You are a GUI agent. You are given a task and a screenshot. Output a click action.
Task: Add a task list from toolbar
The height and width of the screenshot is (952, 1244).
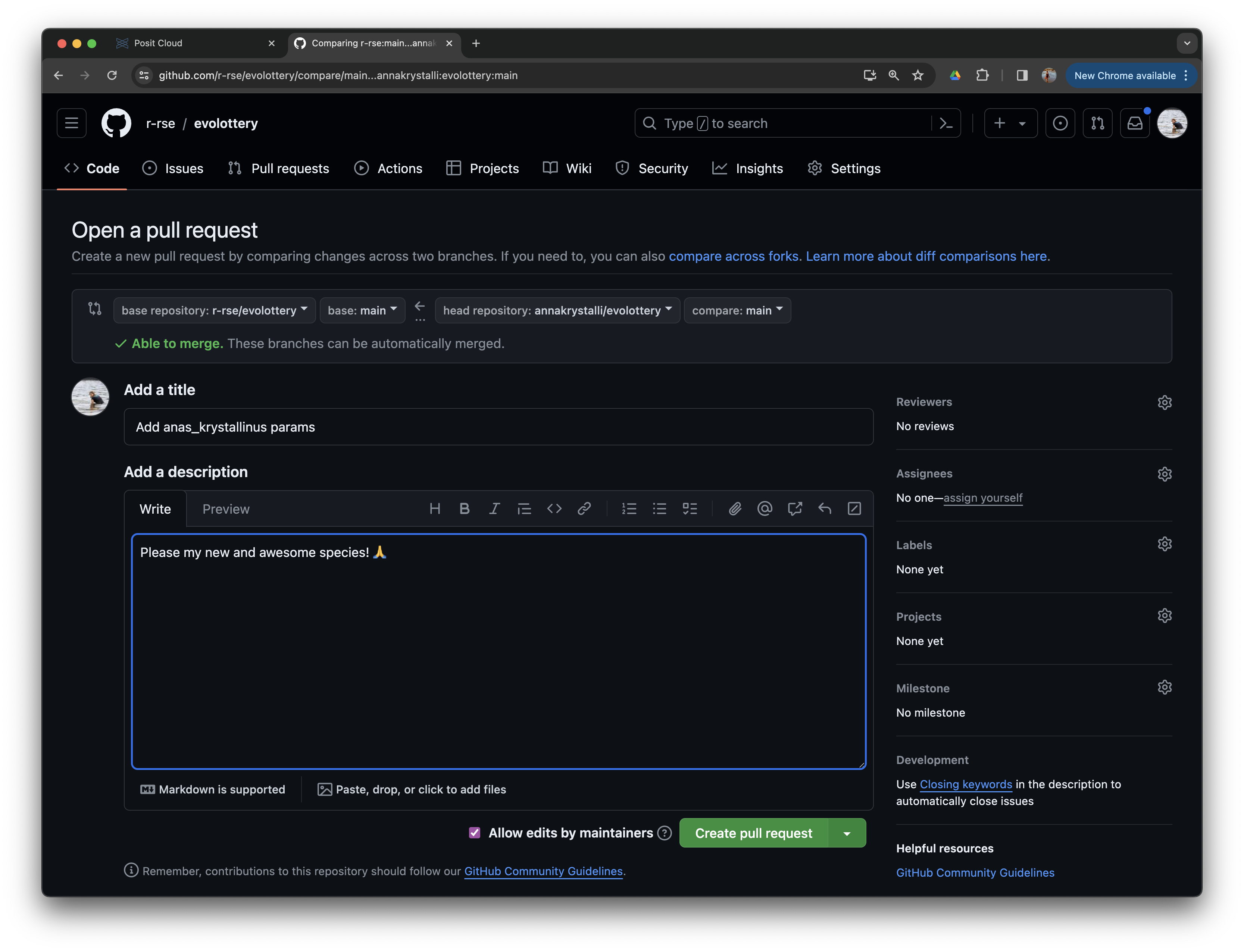(690, 508)
